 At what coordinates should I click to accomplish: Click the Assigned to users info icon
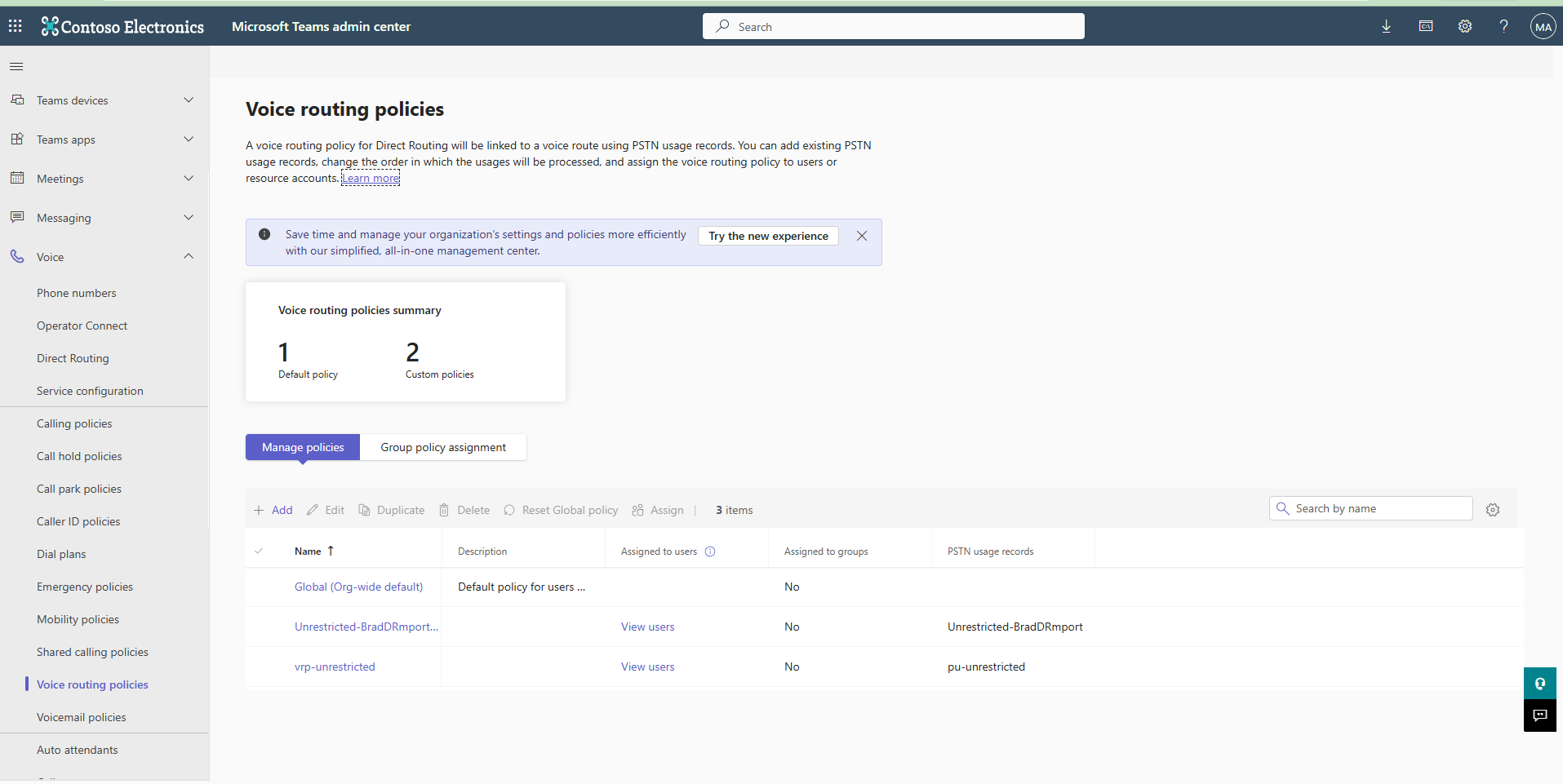point(710,551)
